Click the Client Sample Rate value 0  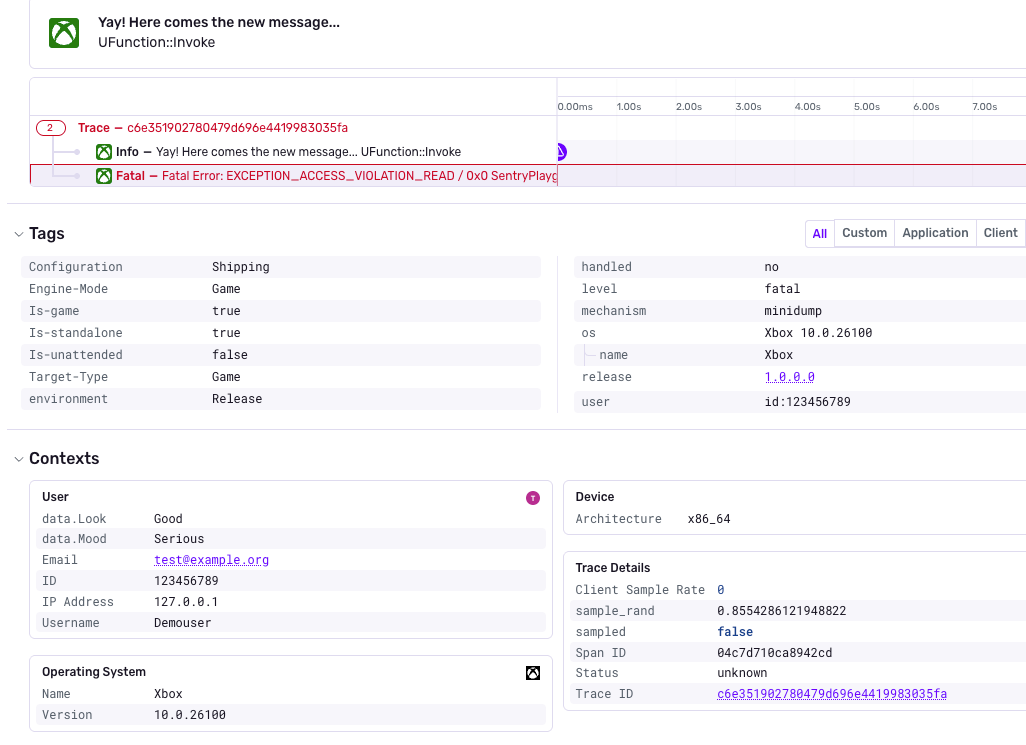[x=720, y=590]
